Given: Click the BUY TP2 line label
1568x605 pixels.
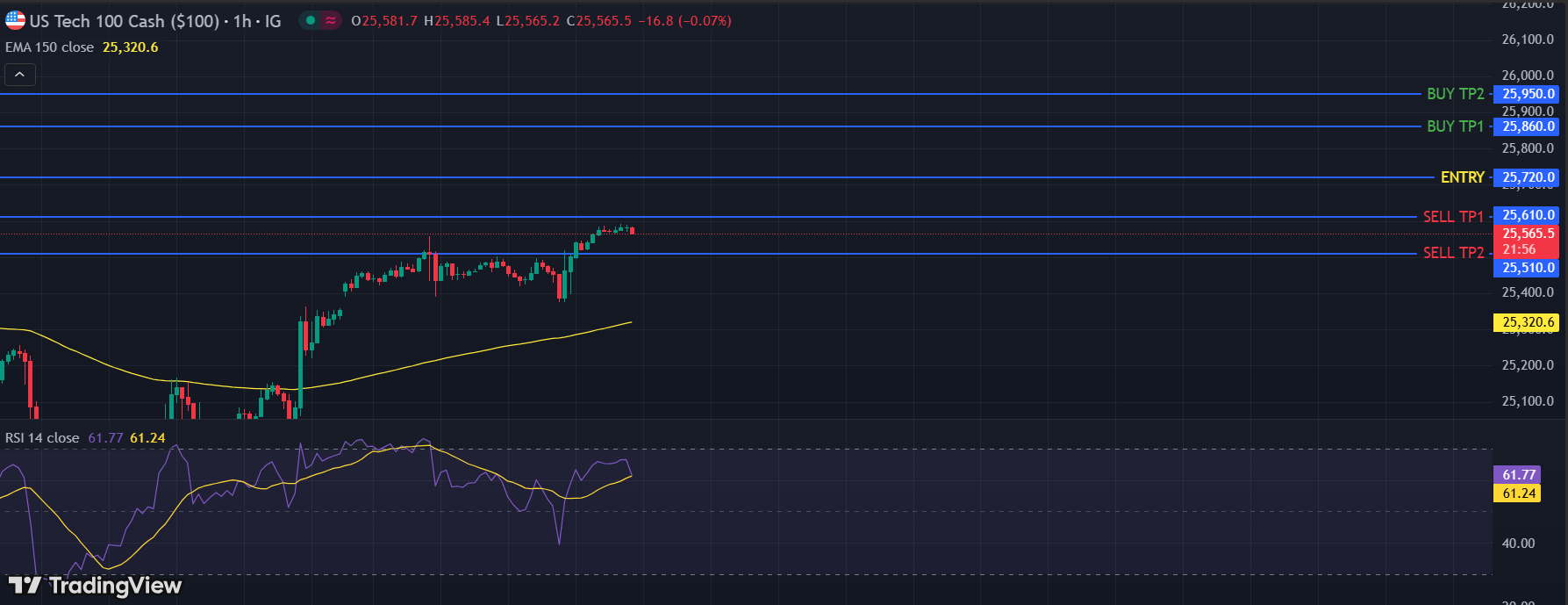Looking at the screenshot, I should point(1455,94).
